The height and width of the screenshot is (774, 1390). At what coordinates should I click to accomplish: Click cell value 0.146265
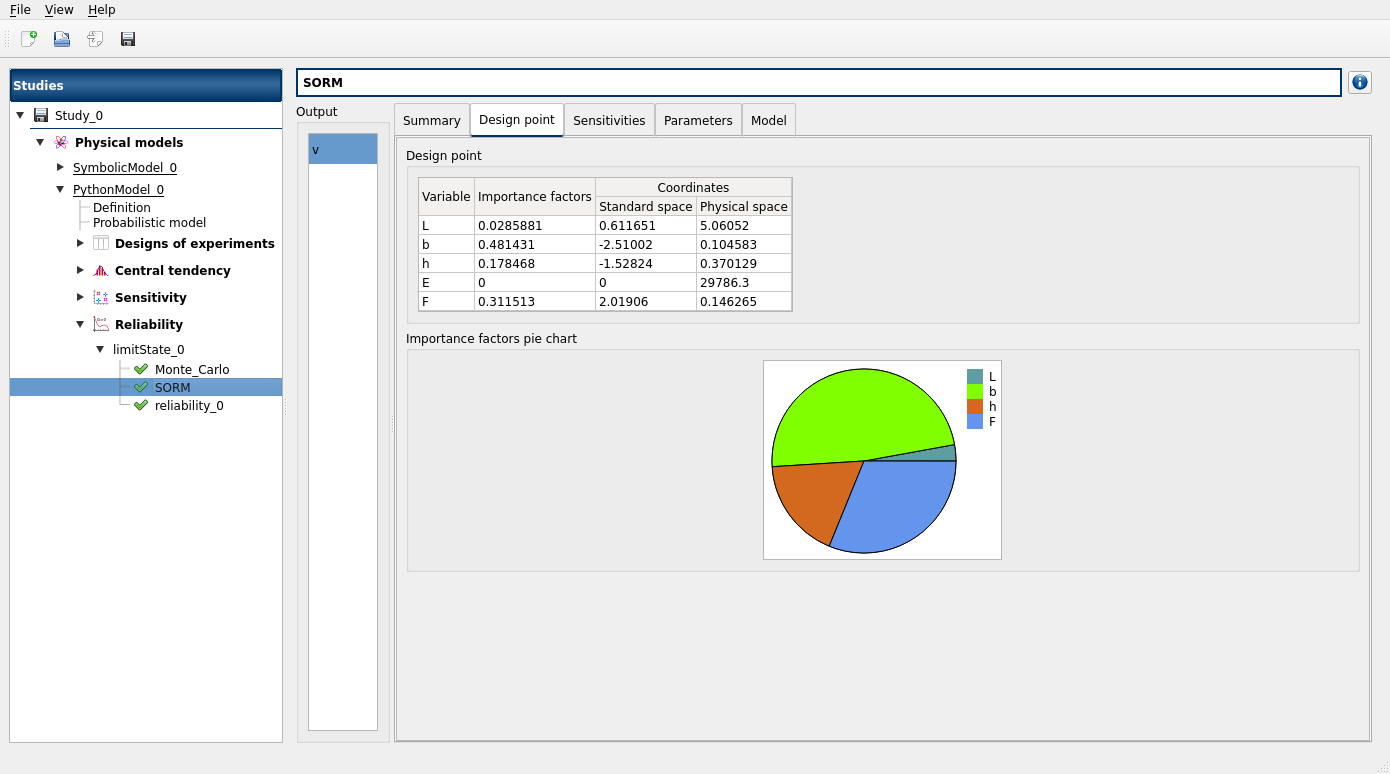click(x=744, y=301)
